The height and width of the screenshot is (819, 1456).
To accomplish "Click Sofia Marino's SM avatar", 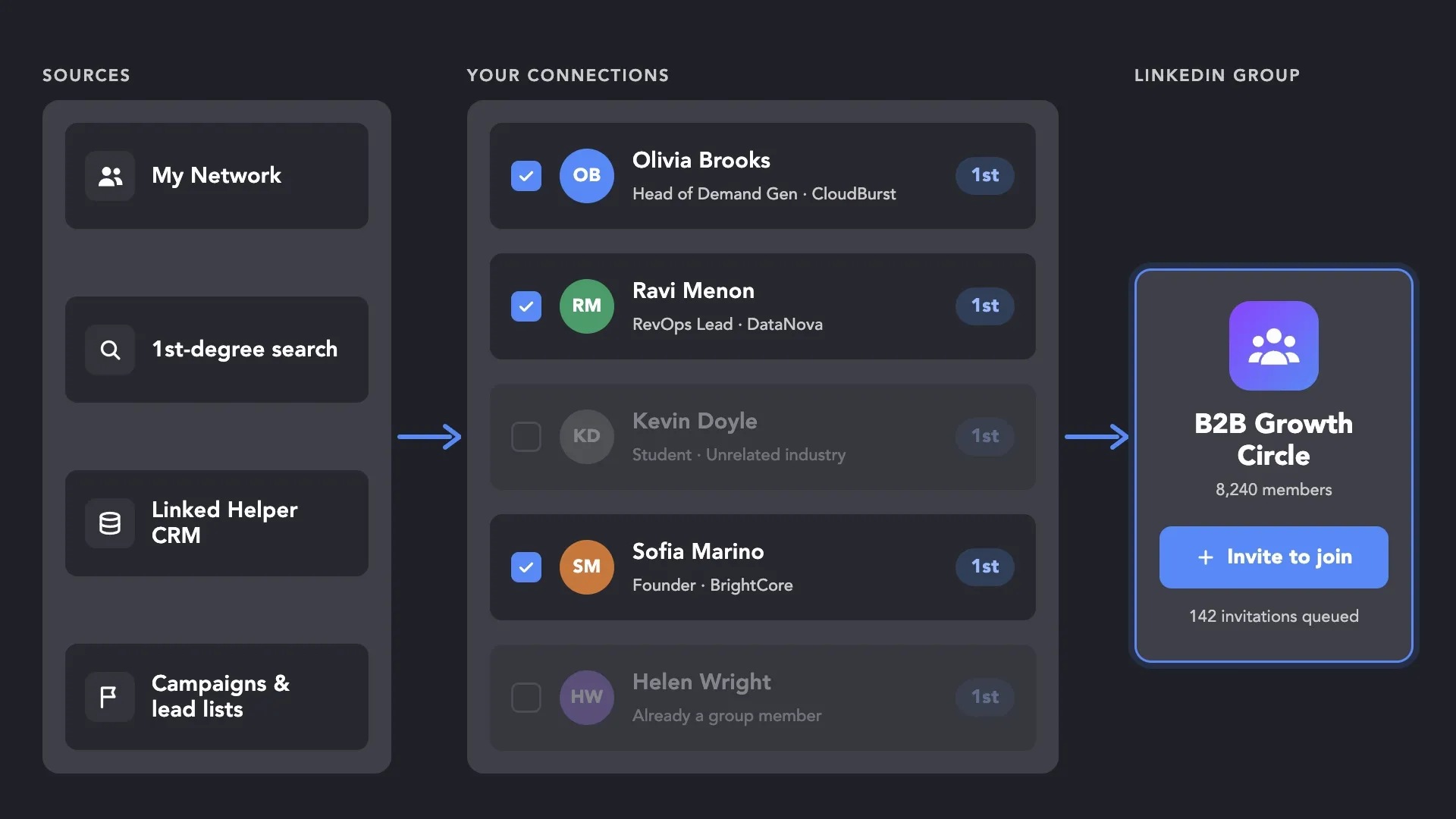I will [587, 567].
